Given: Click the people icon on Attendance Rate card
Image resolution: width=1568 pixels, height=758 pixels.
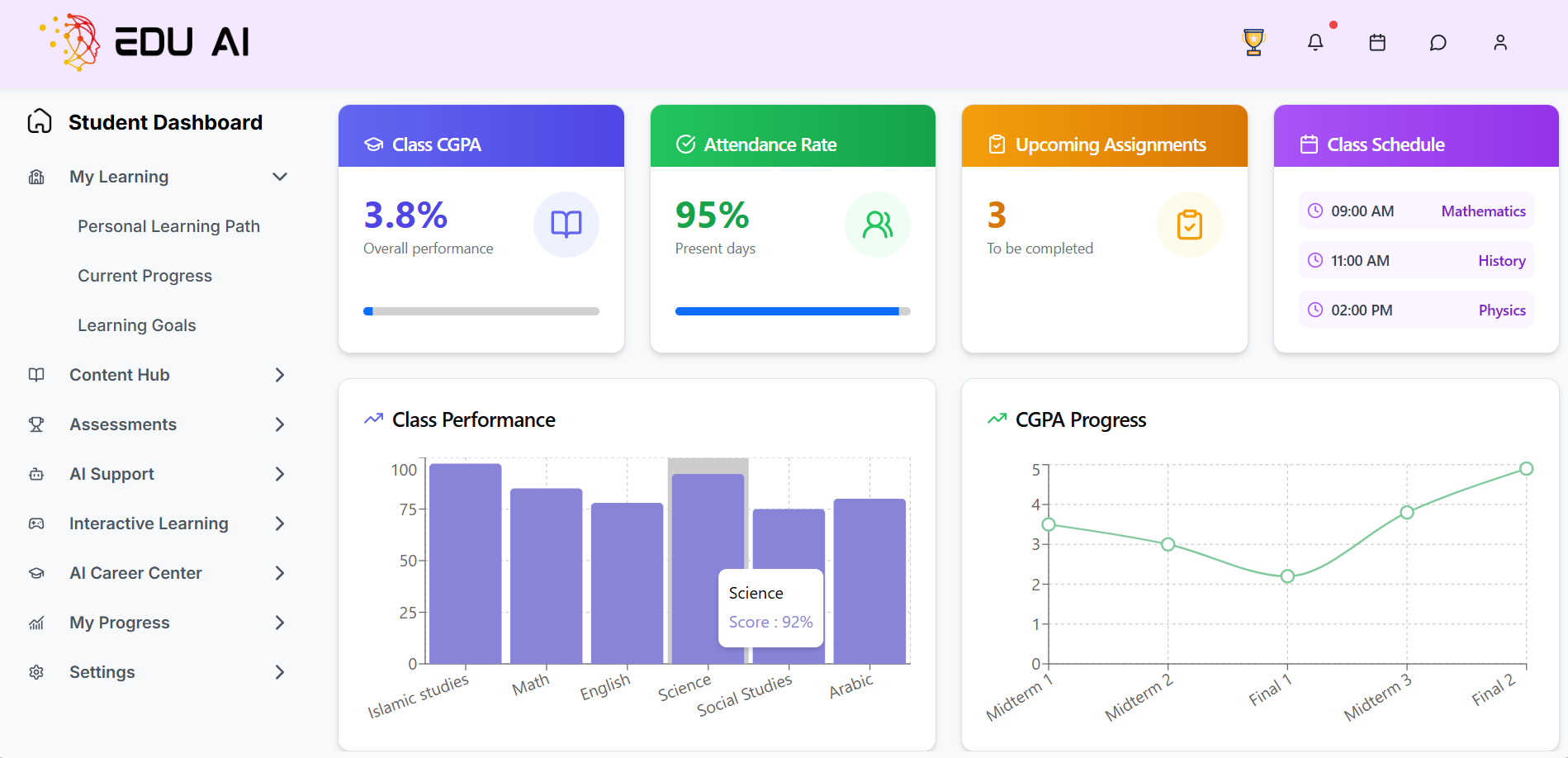Looking at the screenshot, I should [x=878, y=224].
